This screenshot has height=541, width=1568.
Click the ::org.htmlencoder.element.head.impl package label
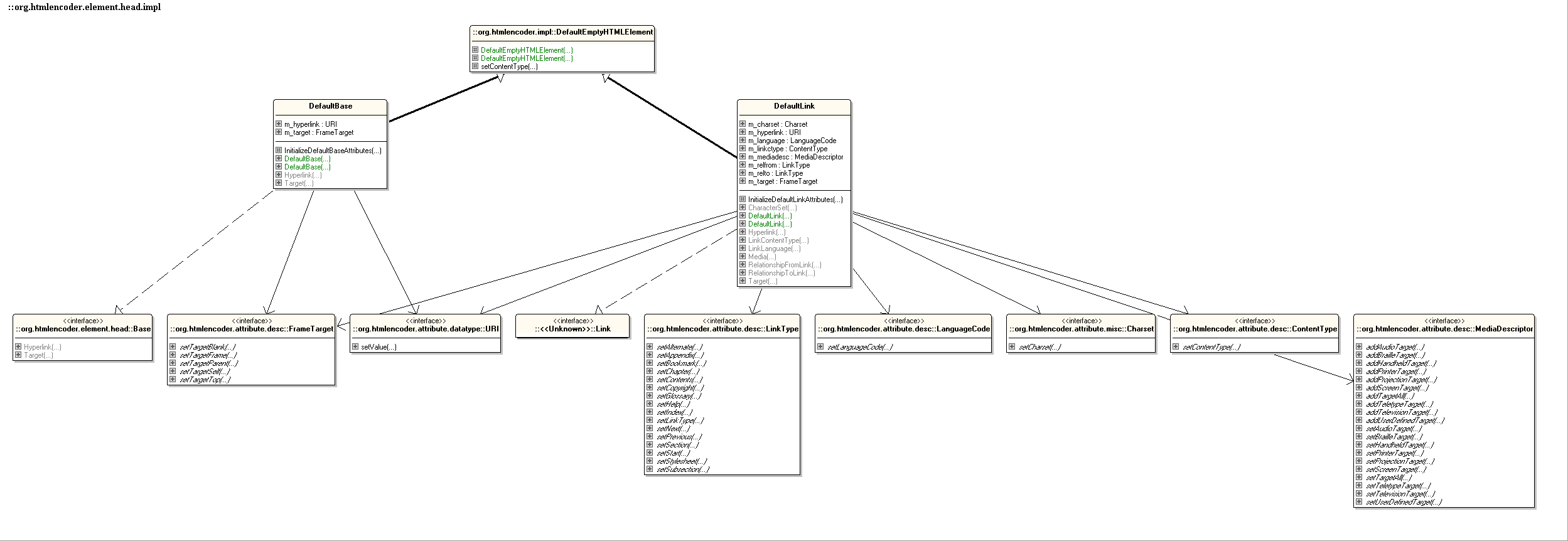(84, 8)
